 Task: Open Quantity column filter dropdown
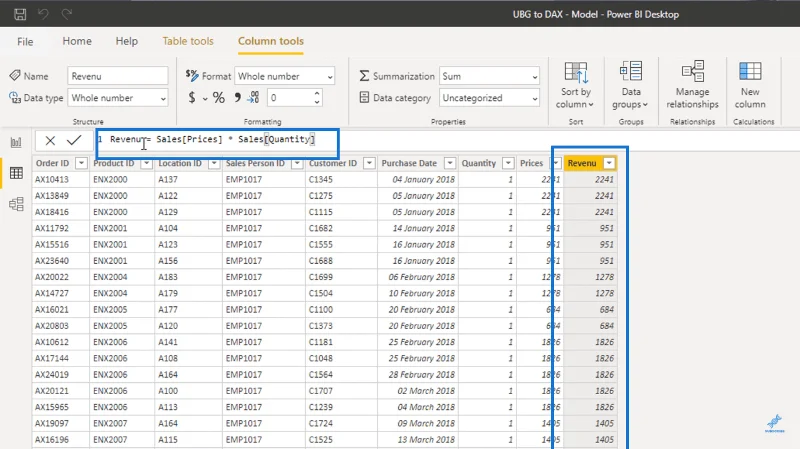point(508,163)
